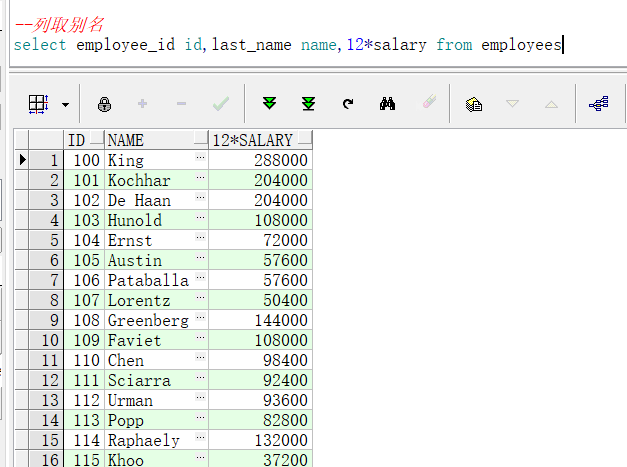This screenshot has width=627, height=467.
Task: Click the up triangle previous-record icon
Action: 551,104
